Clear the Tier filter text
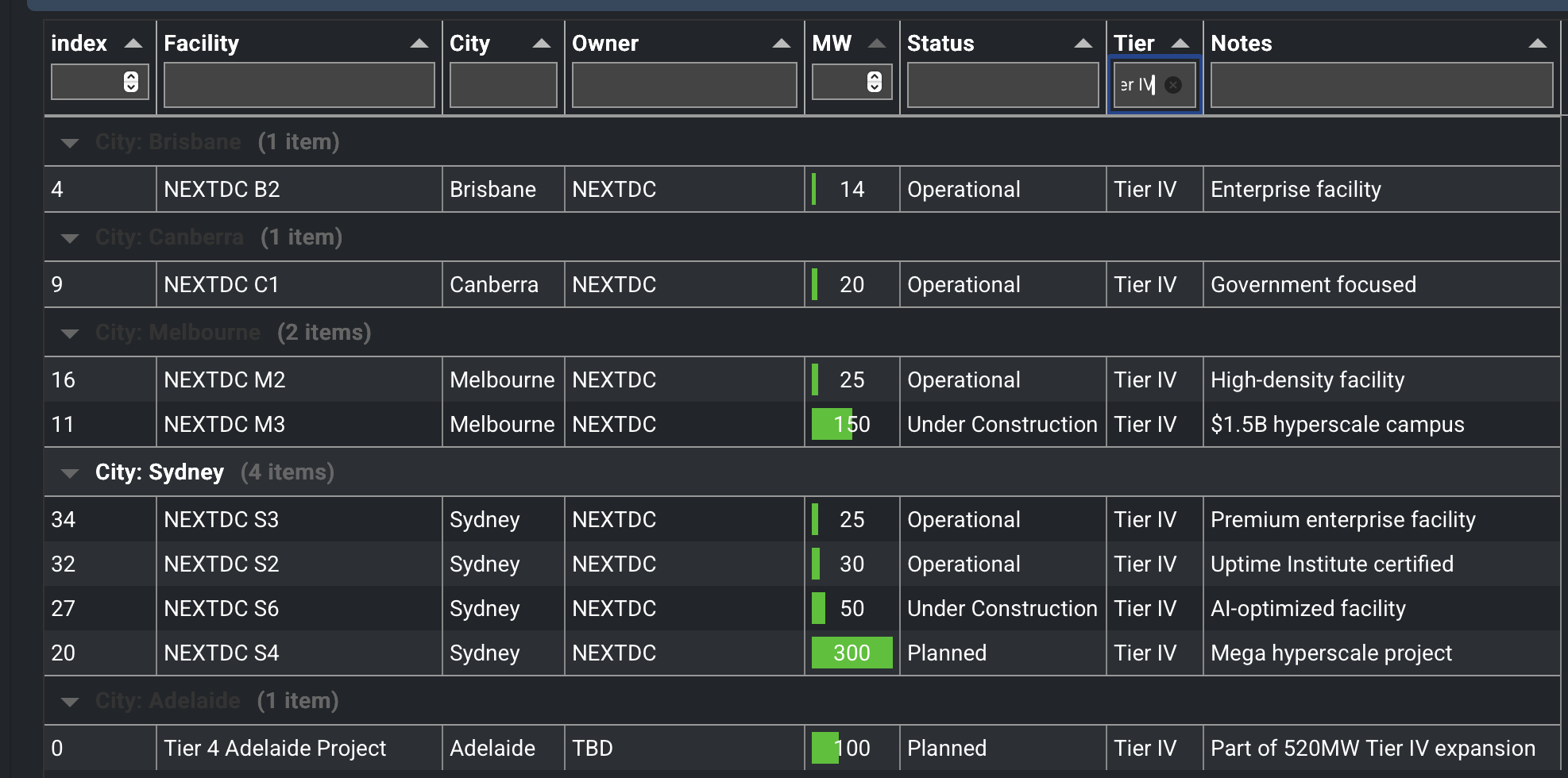Screen dimensions: 1568x778 [x=1172, y=85]
